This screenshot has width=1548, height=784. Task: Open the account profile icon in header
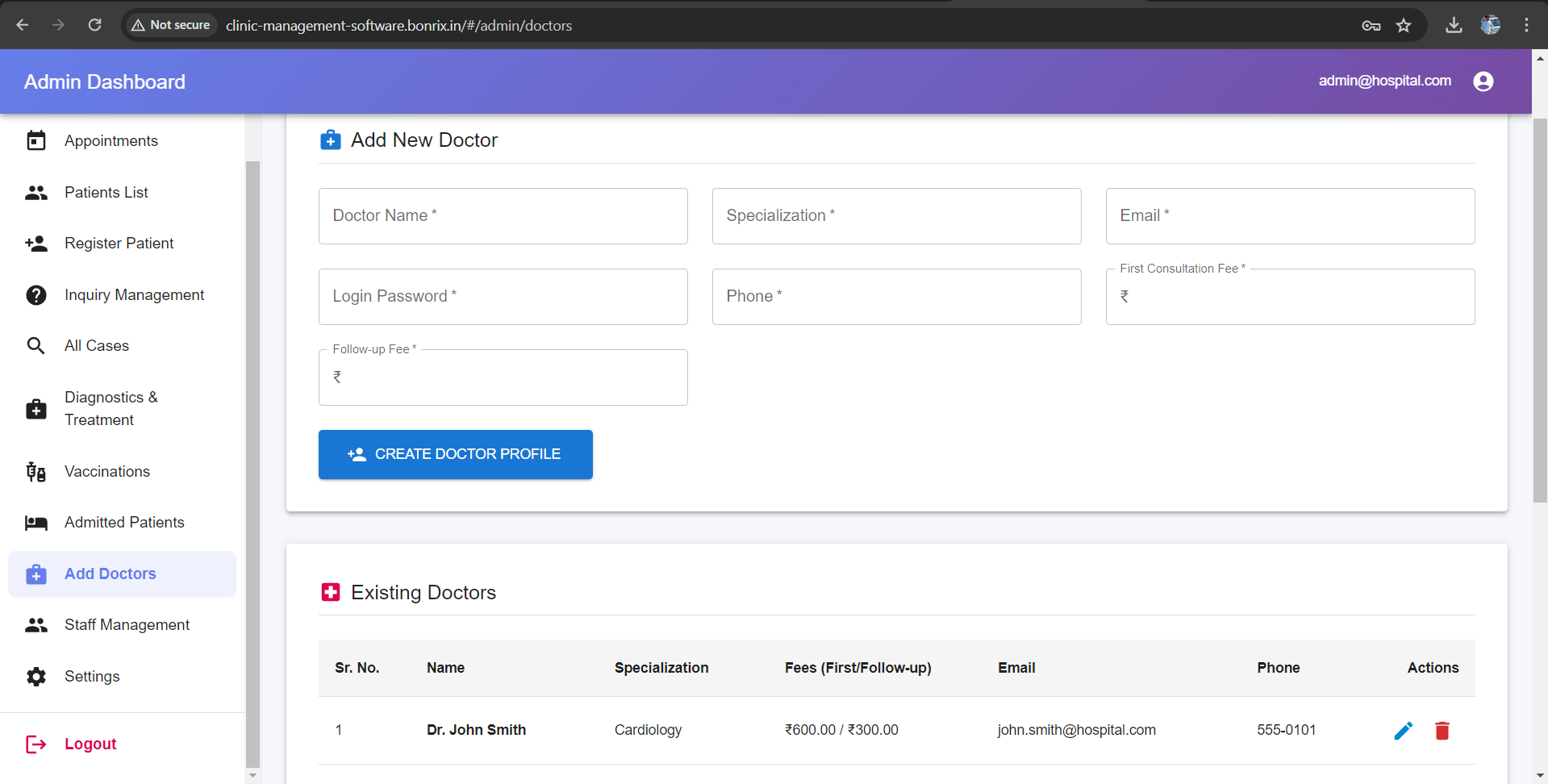pyautogui.click(x=1483, y=81)
